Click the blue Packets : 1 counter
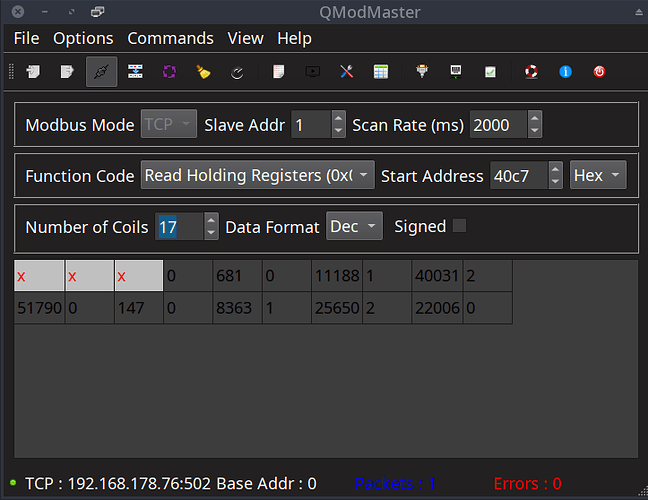Image resolution: width=648 pixels, height=500 pixels. (x=395, y=483)
